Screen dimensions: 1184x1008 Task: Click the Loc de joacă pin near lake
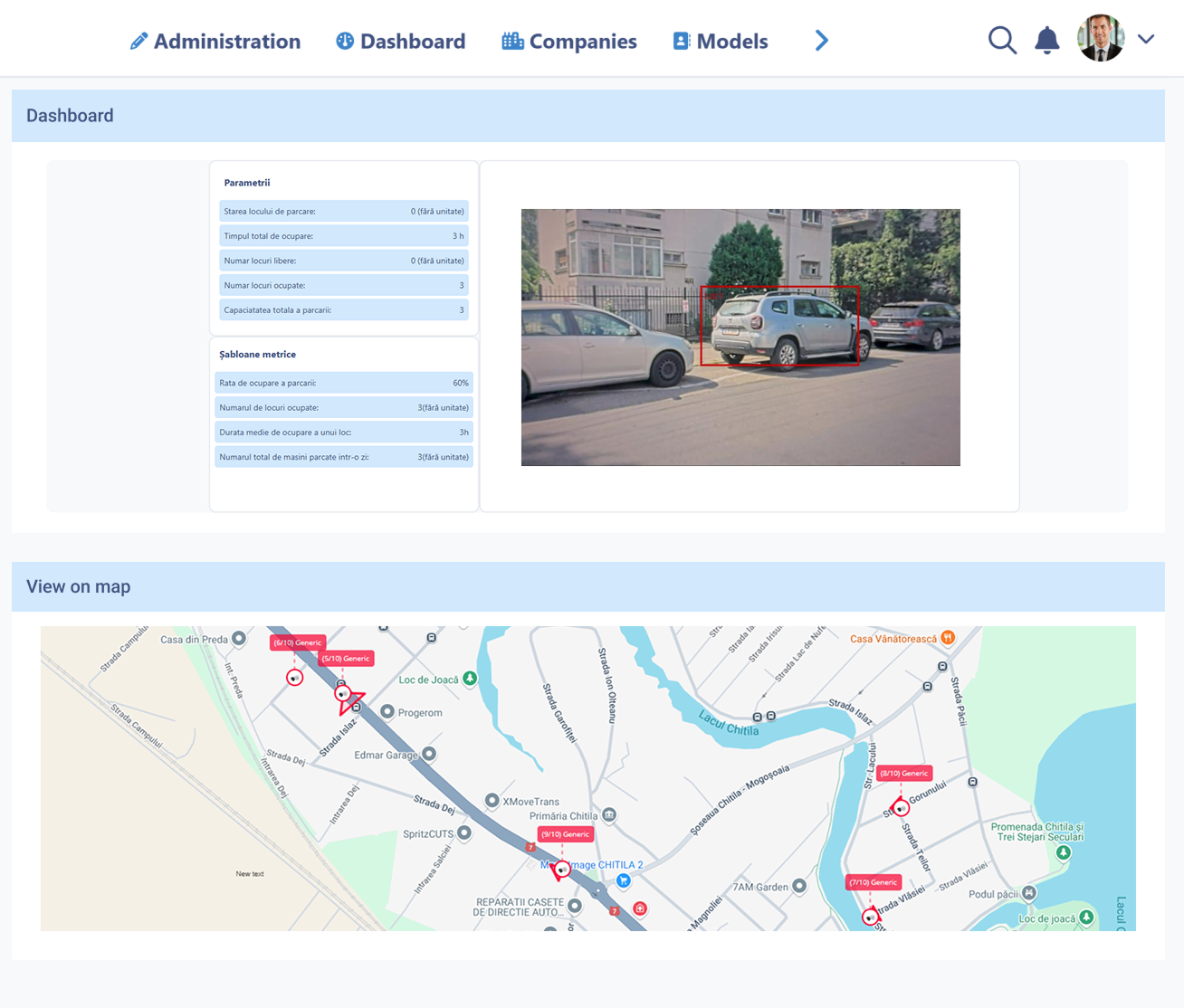click(1086, 918)
